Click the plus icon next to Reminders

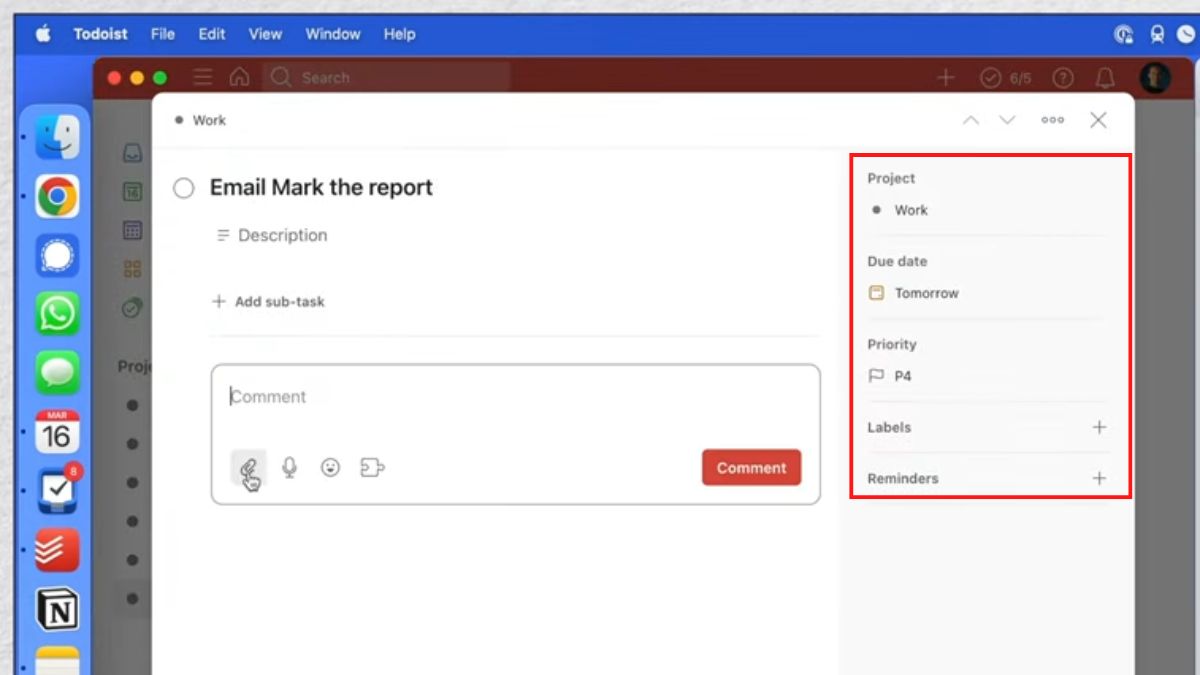click(1099, 478)
